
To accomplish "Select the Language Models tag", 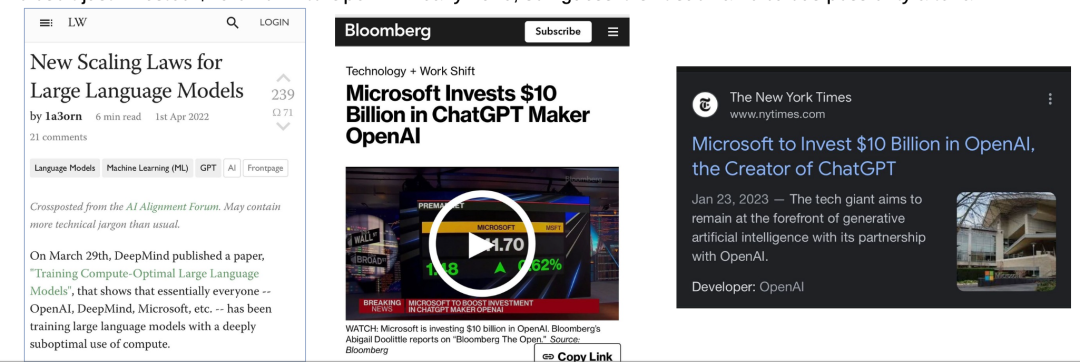I will point(65,168).
